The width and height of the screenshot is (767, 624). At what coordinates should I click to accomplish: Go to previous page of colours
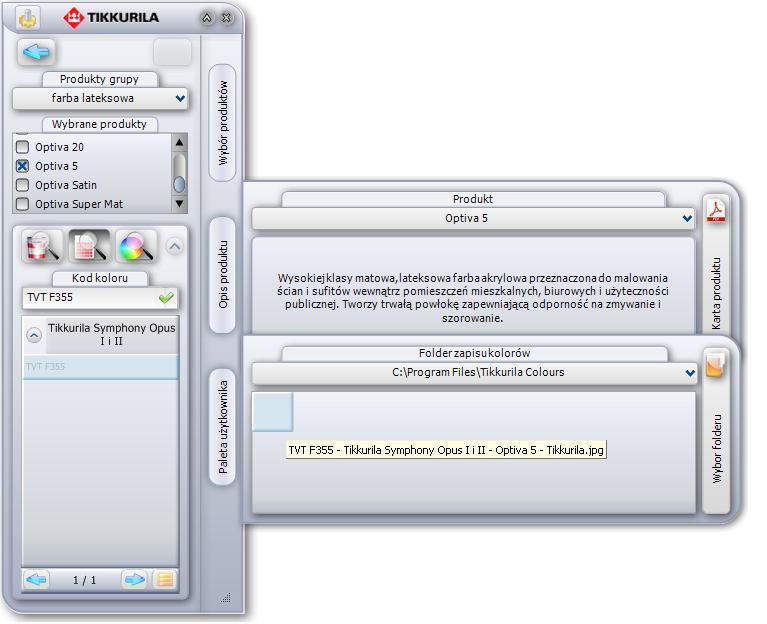click(x=36, y=580)
